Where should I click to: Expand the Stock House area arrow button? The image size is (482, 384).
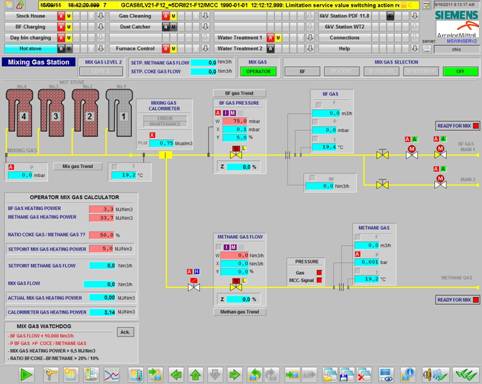click(x=100, y=16)
